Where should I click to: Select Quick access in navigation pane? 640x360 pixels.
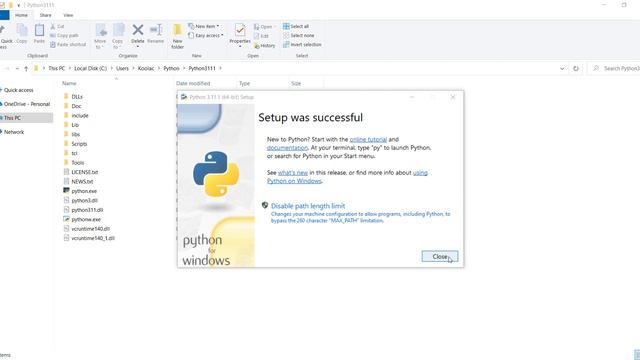pos(18,90)
